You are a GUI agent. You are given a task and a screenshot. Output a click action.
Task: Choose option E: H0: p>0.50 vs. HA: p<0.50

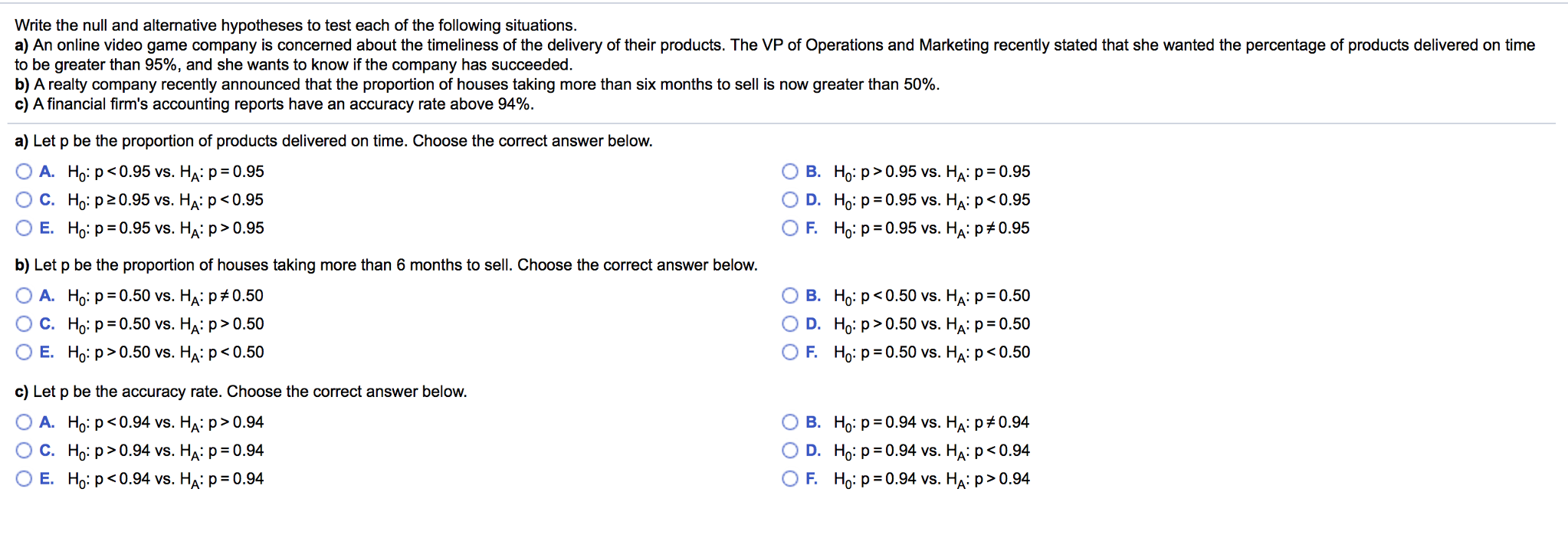pyautogui.click(x=23, y=352)
